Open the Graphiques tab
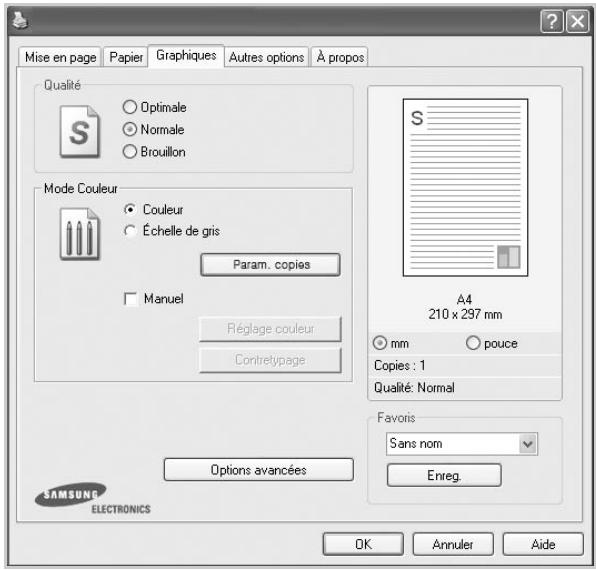596x570 pixels. (186, 55)
